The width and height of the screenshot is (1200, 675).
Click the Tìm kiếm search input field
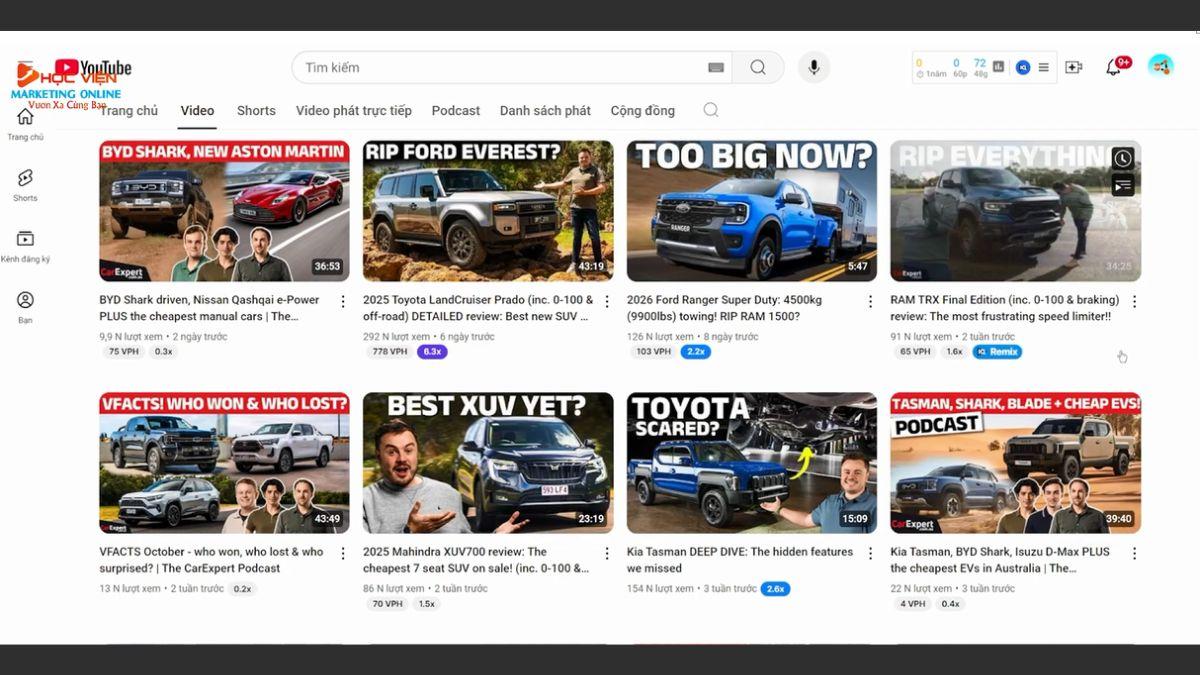[500, 67]
